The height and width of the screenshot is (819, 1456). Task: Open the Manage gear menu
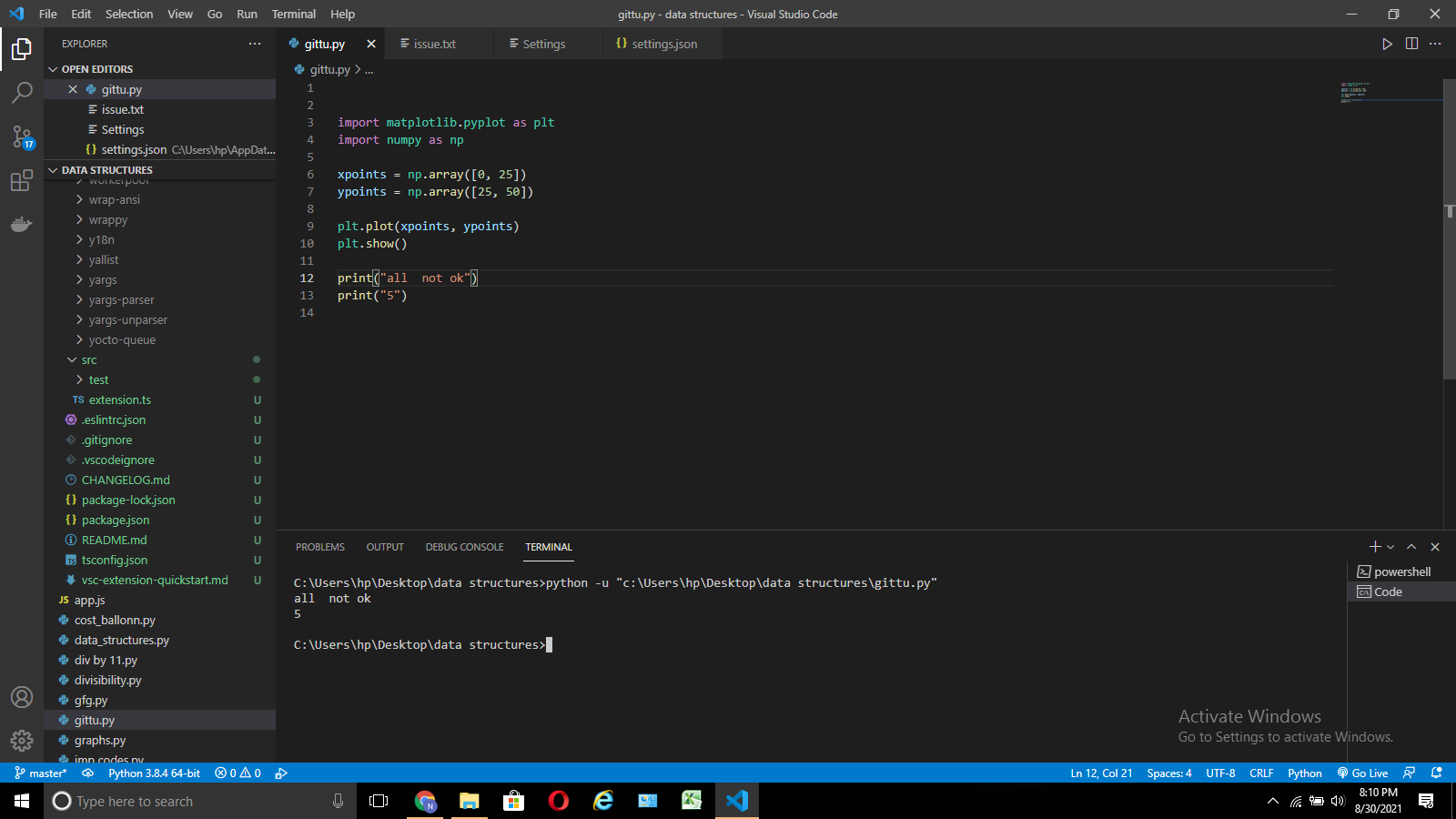click(x=22, y=741)
